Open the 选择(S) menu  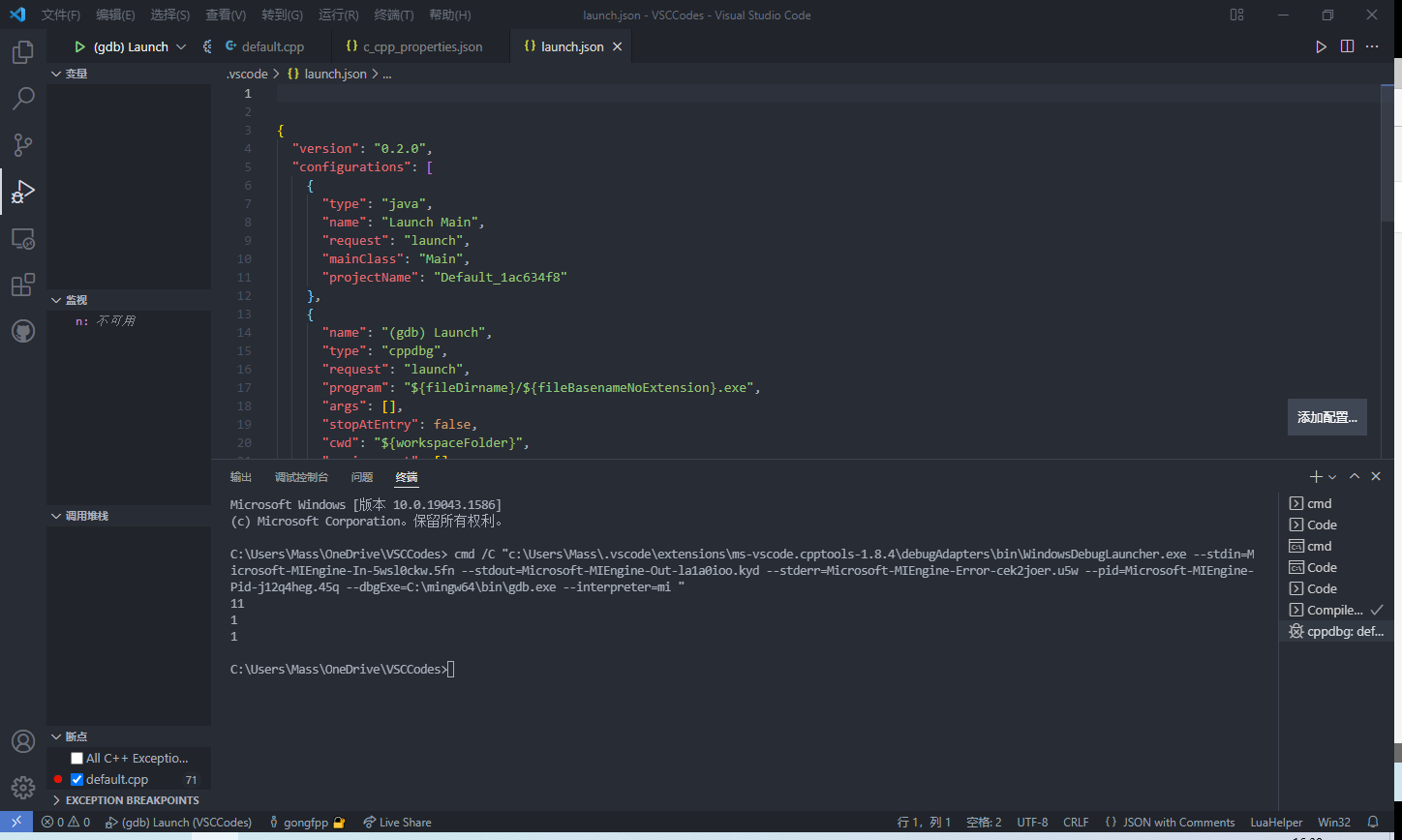(170, 15)
